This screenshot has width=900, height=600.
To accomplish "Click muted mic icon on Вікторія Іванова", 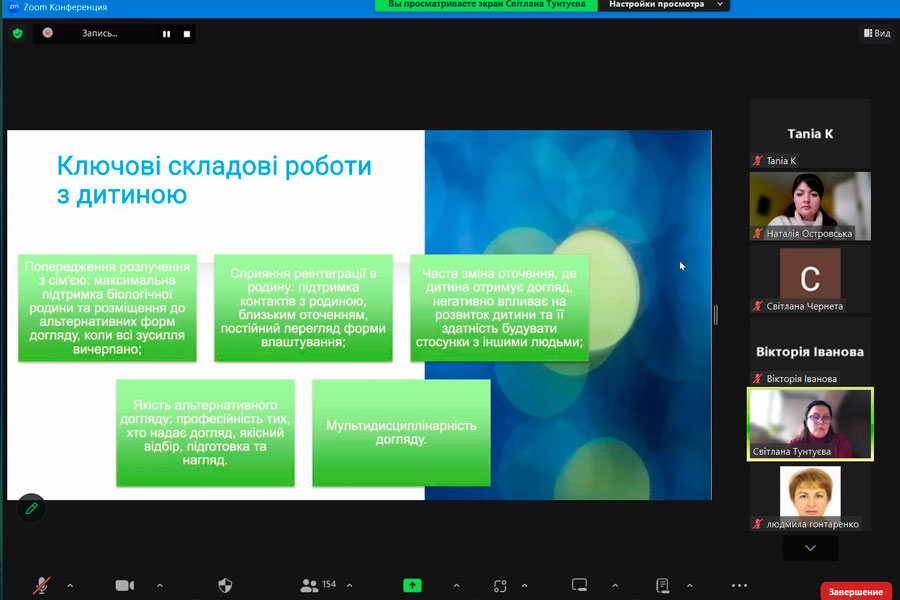I will tap(758, 378).
